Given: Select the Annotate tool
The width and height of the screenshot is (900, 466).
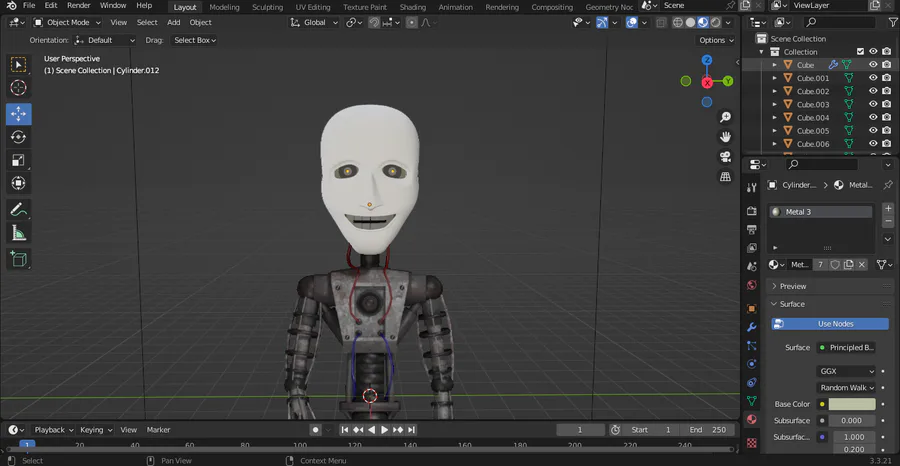Looking at the screenshot, I should pyautogui.click(x=18, y=209).
